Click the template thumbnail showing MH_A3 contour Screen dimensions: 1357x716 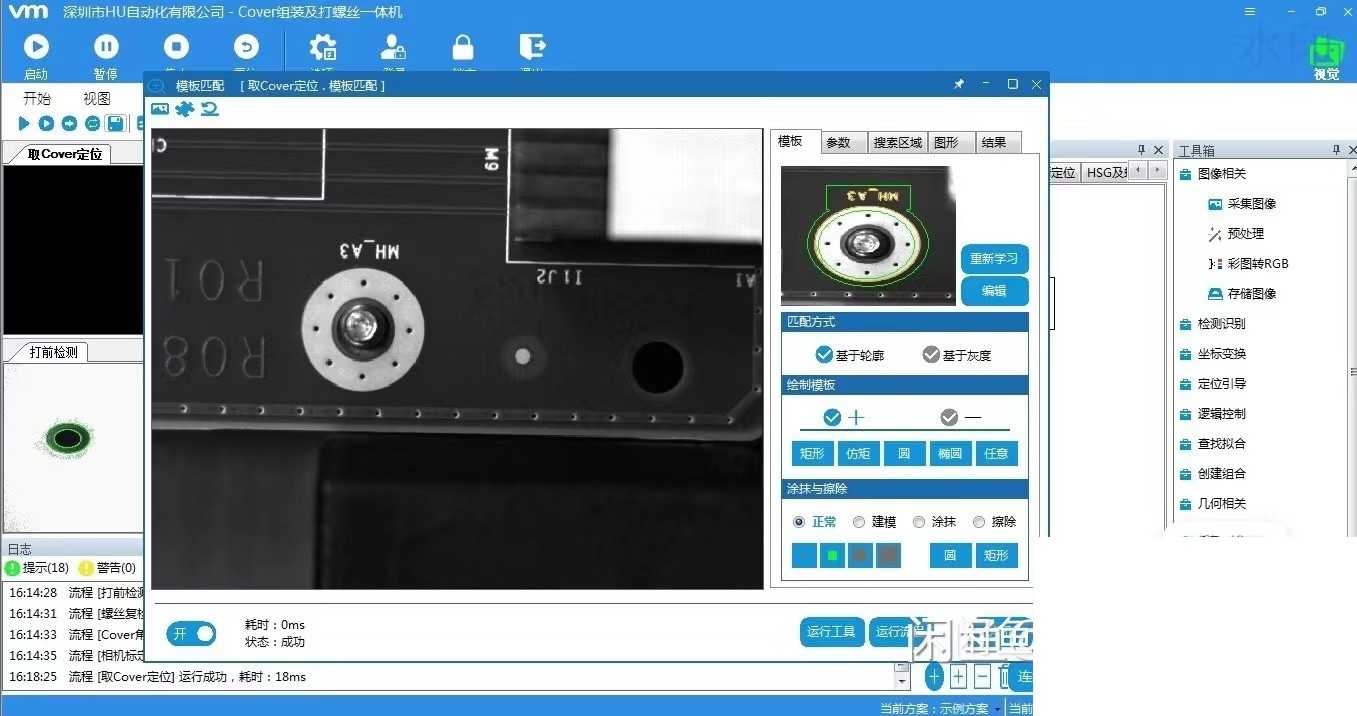pyautogui.click(x=868, y=236)
